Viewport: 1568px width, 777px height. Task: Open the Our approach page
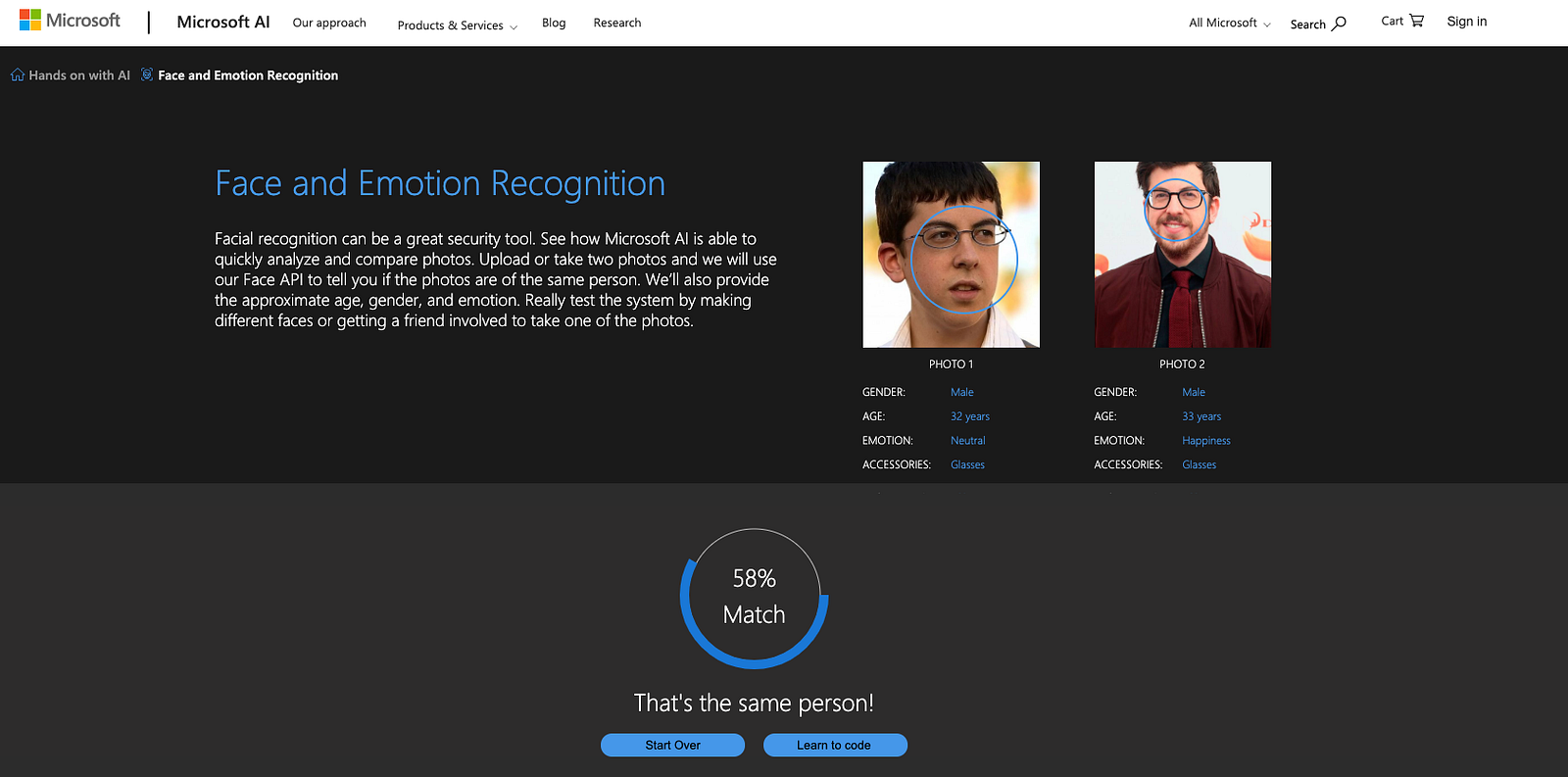coord(329,23)
